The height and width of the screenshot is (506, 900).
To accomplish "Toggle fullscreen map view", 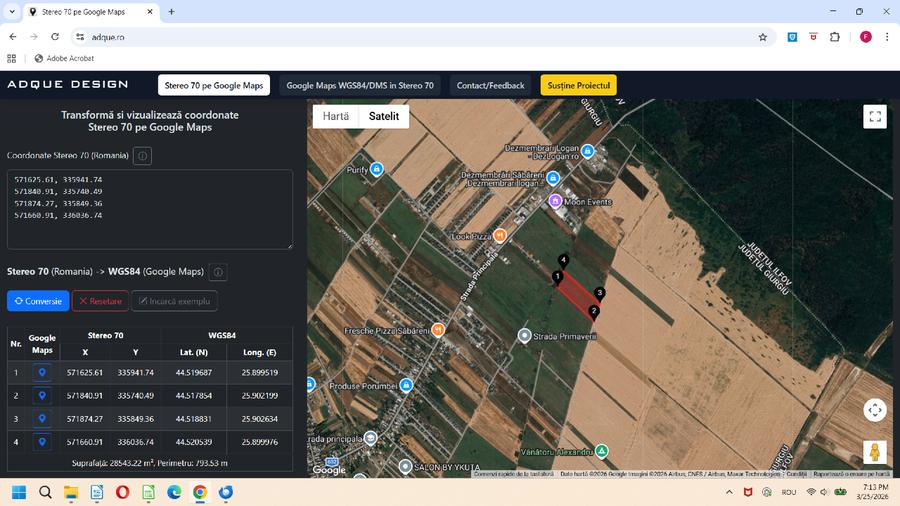I will (875, 117).
